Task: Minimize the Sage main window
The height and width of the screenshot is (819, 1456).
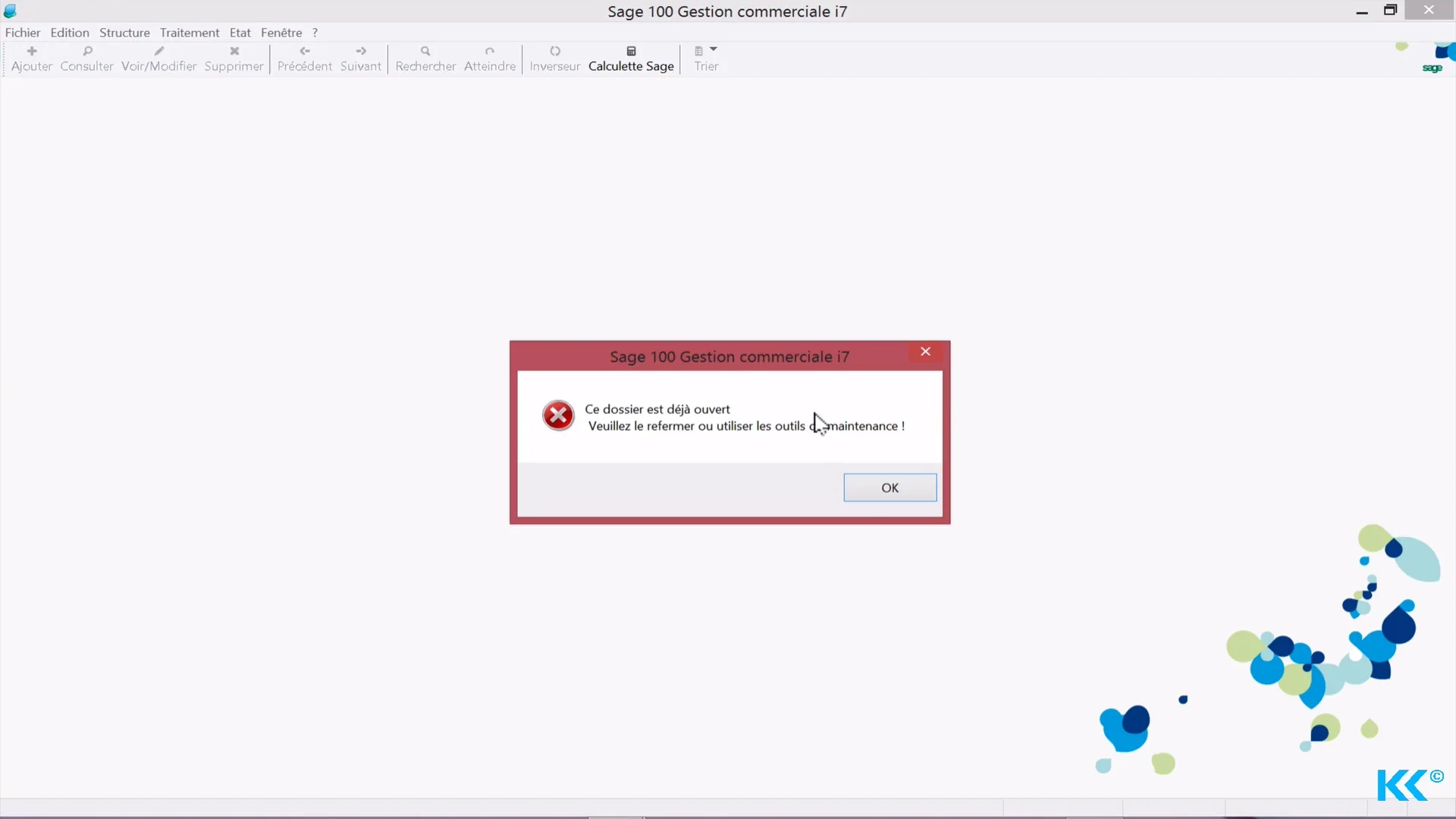Action: (1362, 11)
